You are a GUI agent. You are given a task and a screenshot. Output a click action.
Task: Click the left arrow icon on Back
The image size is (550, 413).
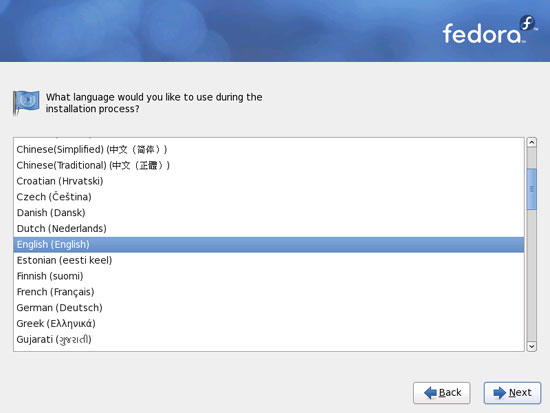click(430, 393)
